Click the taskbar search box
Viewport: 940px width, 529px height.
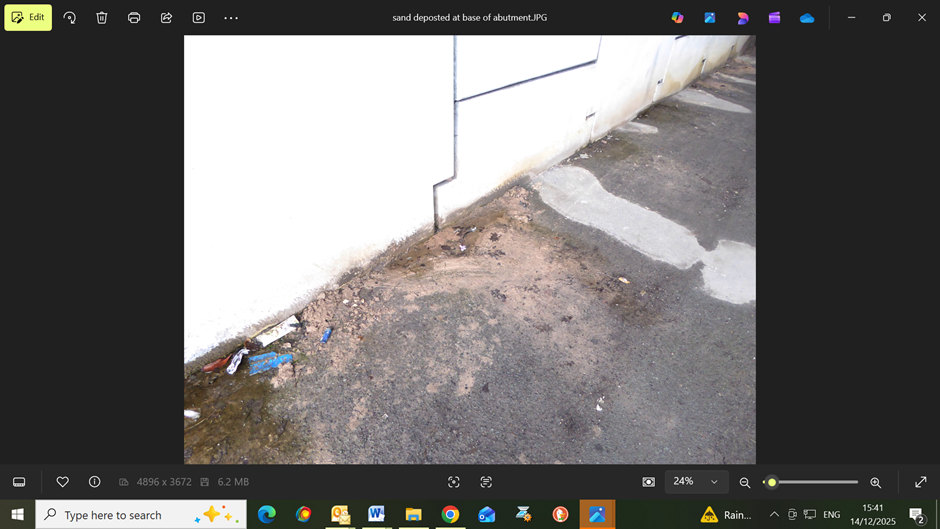click(140, 515)
